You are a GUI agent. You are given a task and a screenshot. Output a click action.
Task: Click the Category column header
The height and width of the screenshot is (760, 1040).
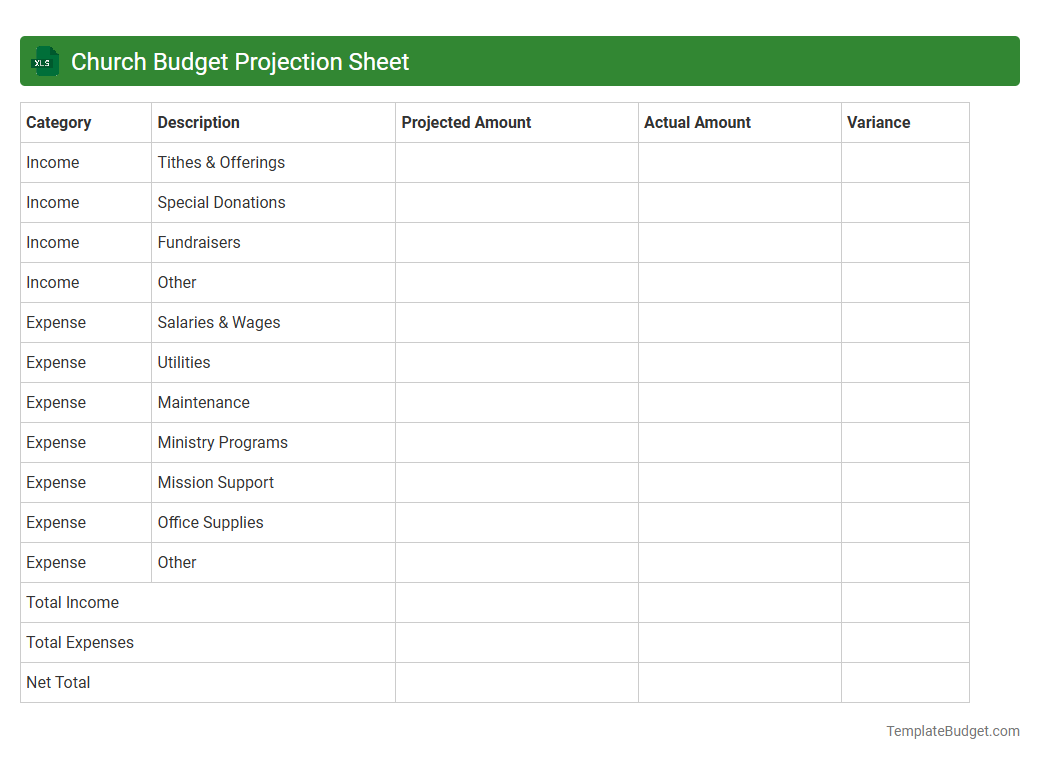59,122
